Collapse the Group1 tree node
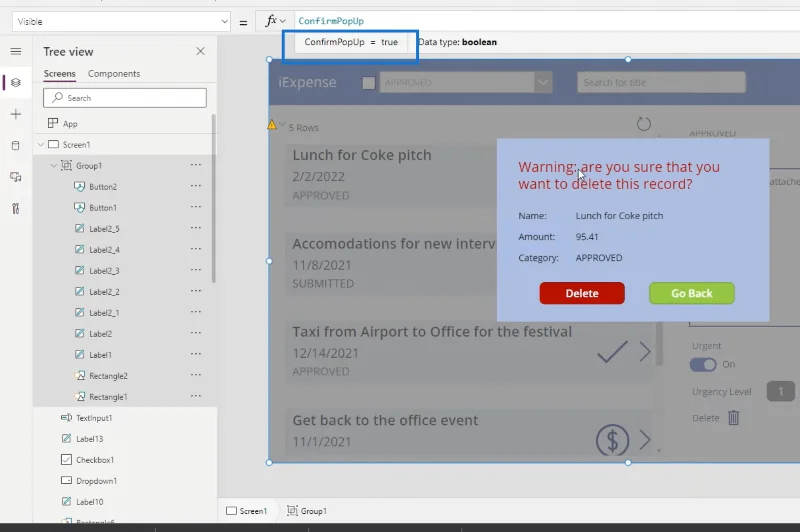The width and height of the screenshot is (800, 532). [54, 165]
